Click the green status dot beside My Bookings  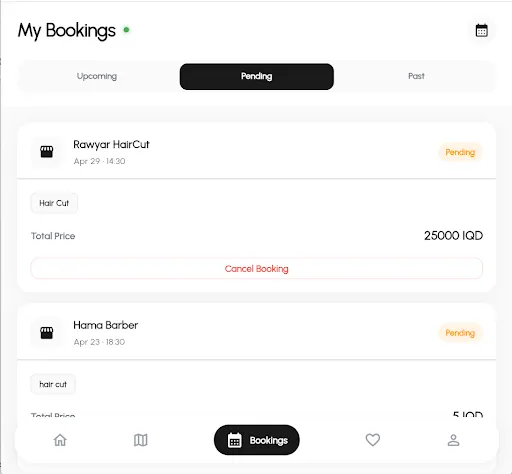pyautogui.click(x=126, y=30)
